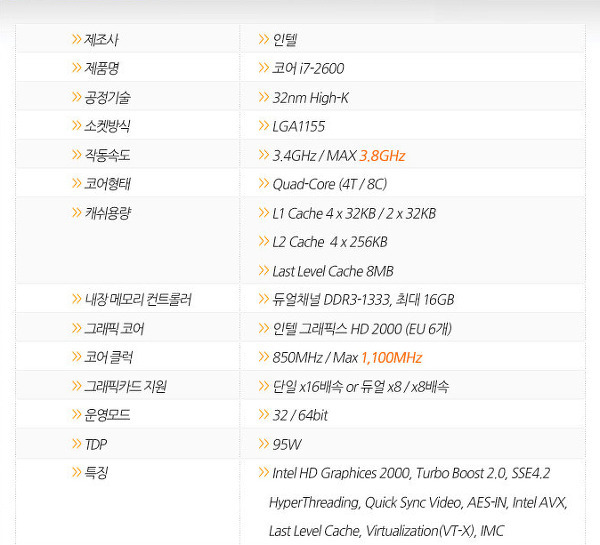The width and height of the screenshot is (600, 545).
Task: Click the 내장 메모리 컨트롤러 label
Action: tap(138, 299)
